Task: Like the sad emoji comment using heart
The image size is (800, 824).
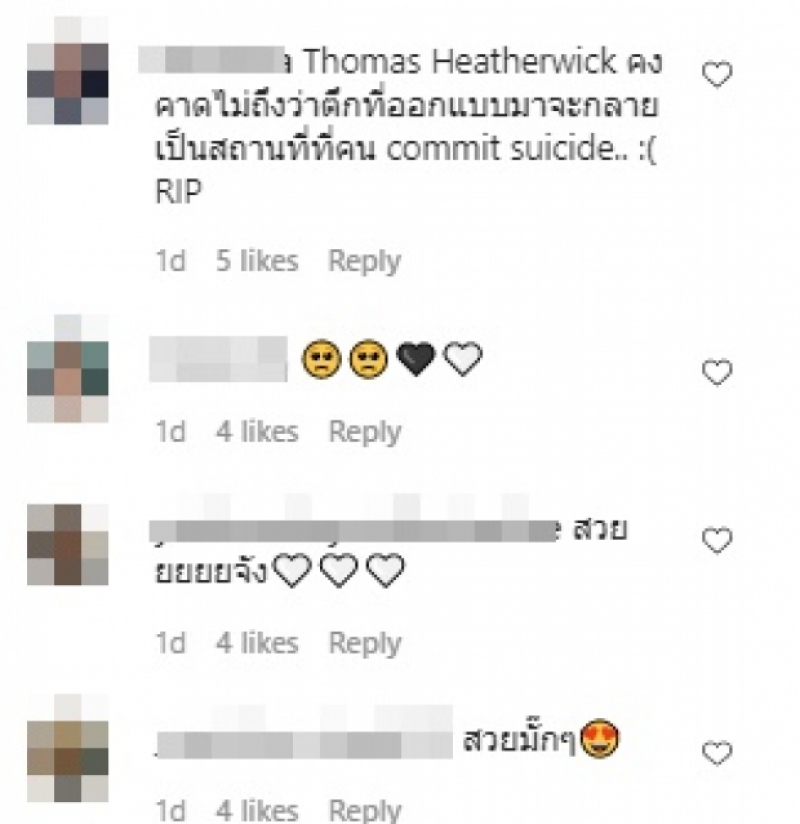Action: point(717,372)
